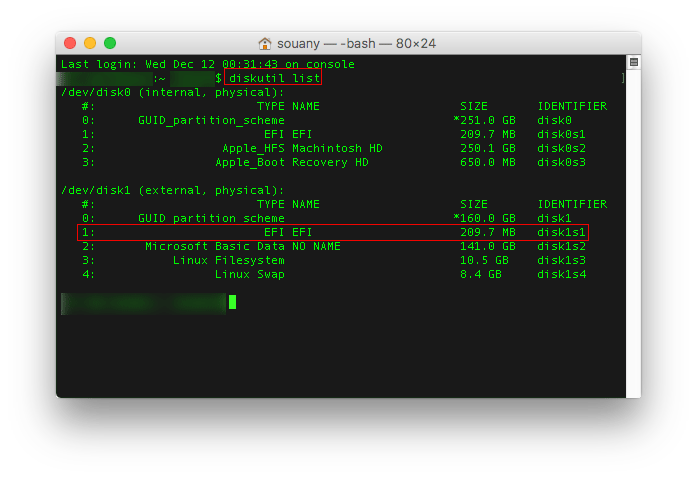697x478 pixels.
Task: Click 'Microsoft Basic Data' type text
Action: click(x=215, y=246)
